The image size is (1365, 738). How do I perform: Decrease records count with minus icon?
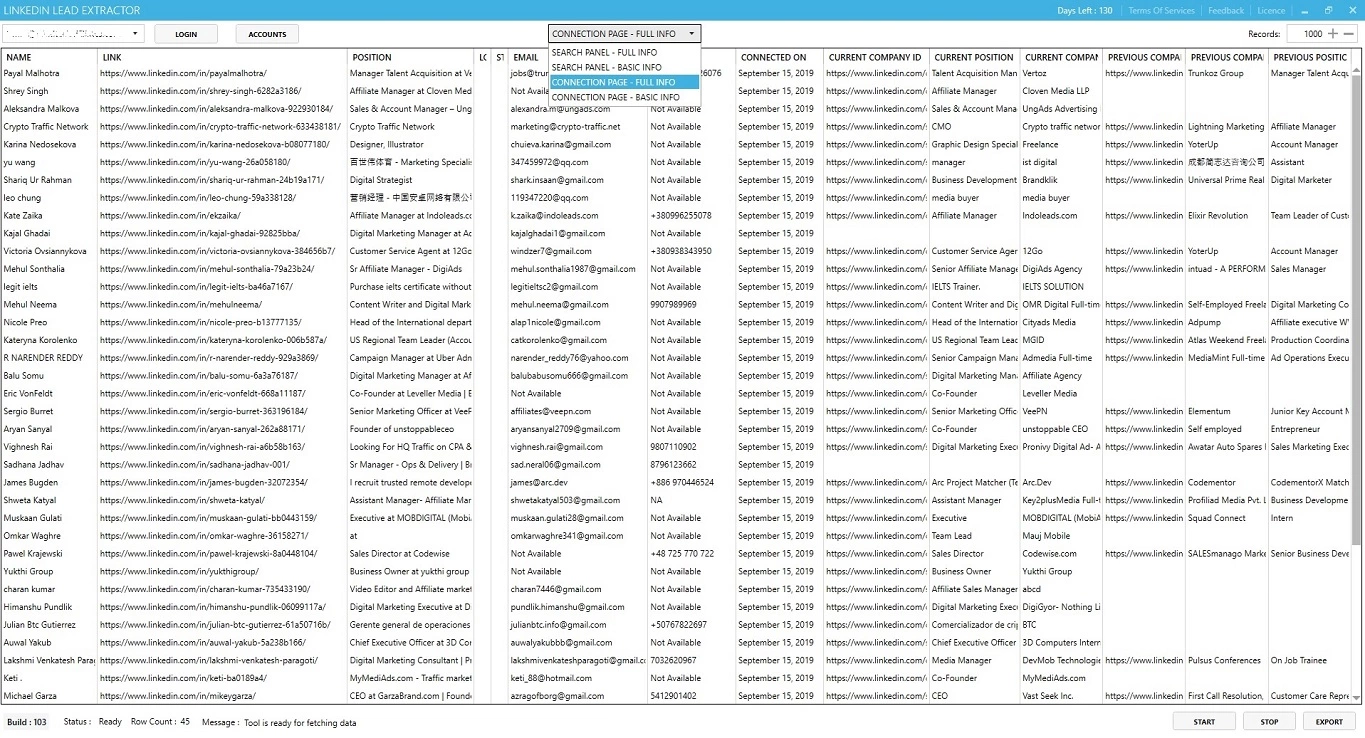pyautogui.click(x=1348, y=34)
